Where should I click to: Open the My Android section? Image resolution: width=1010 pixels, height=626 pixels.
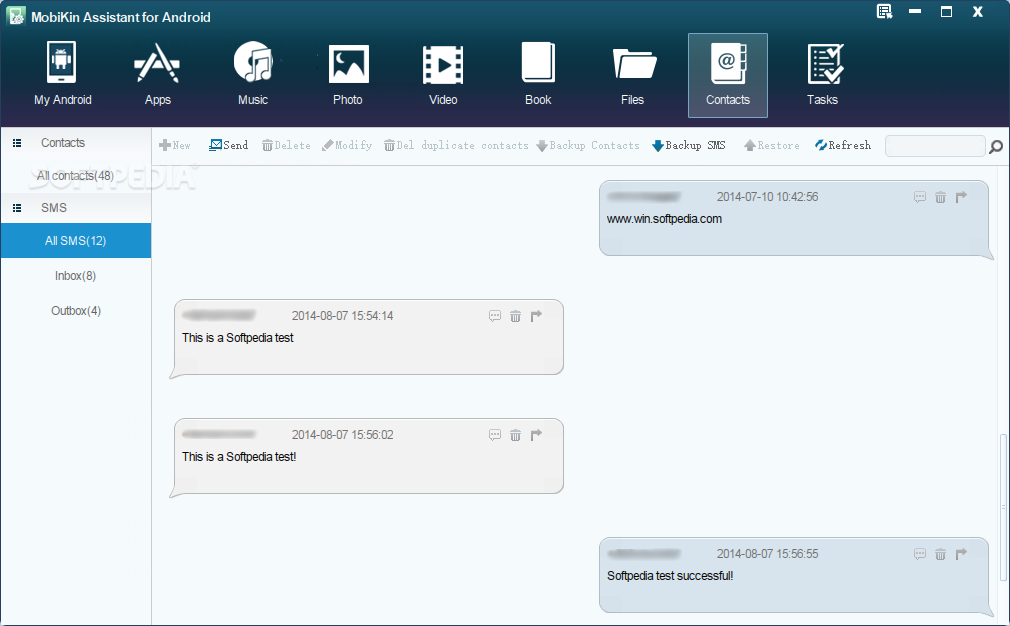(x=62, y=74)
